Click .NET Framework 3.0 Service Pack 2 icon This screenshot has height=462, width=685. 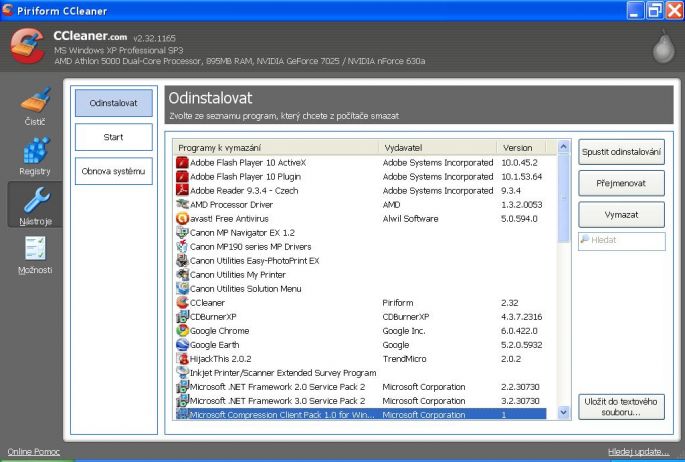pyautogui.click(x=182, y=400)
